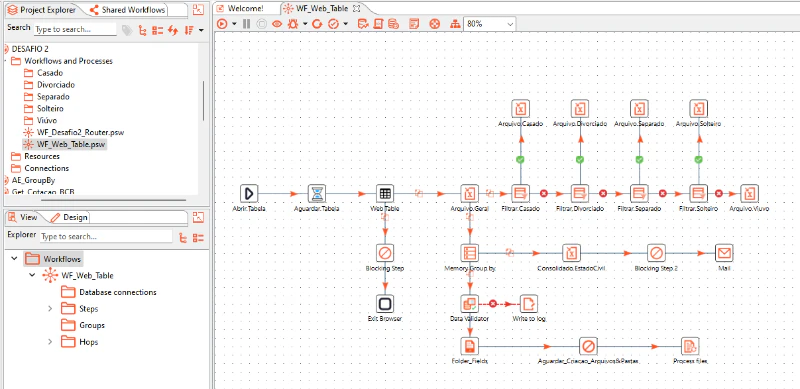Click the list view icon in Project Explorer
The height and width of the screenshot is (389, 800).
157,31
